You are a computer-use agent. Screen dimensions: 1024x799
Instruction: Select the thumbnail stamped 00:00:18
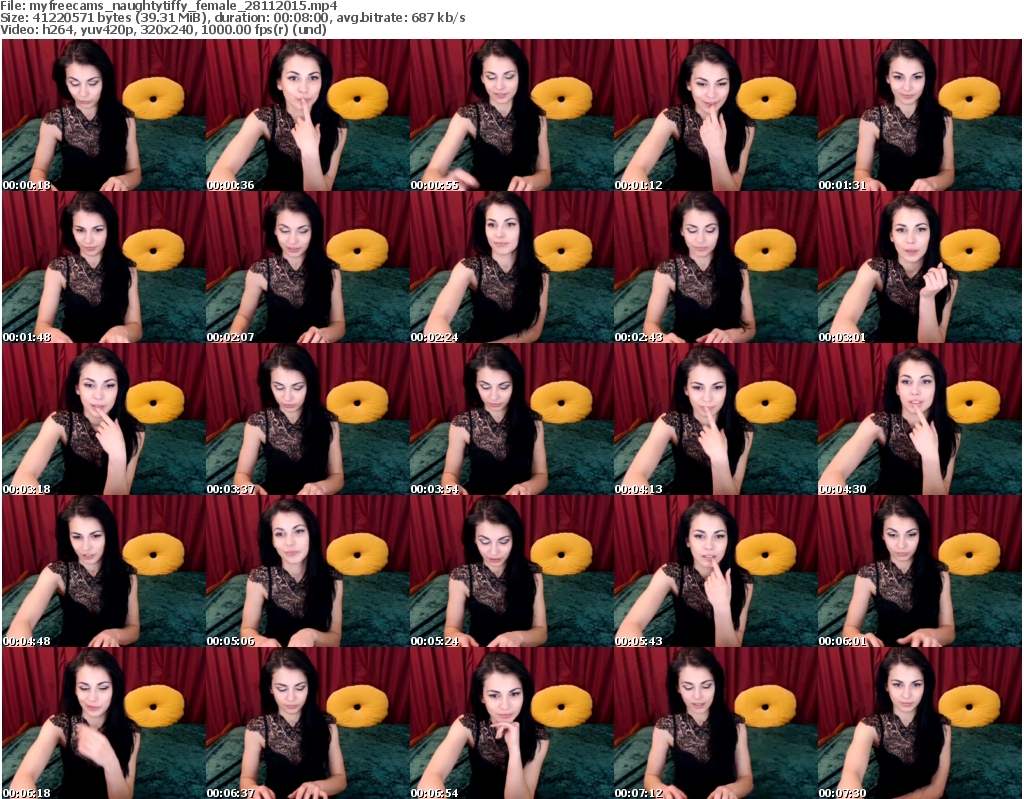[104, 115]
